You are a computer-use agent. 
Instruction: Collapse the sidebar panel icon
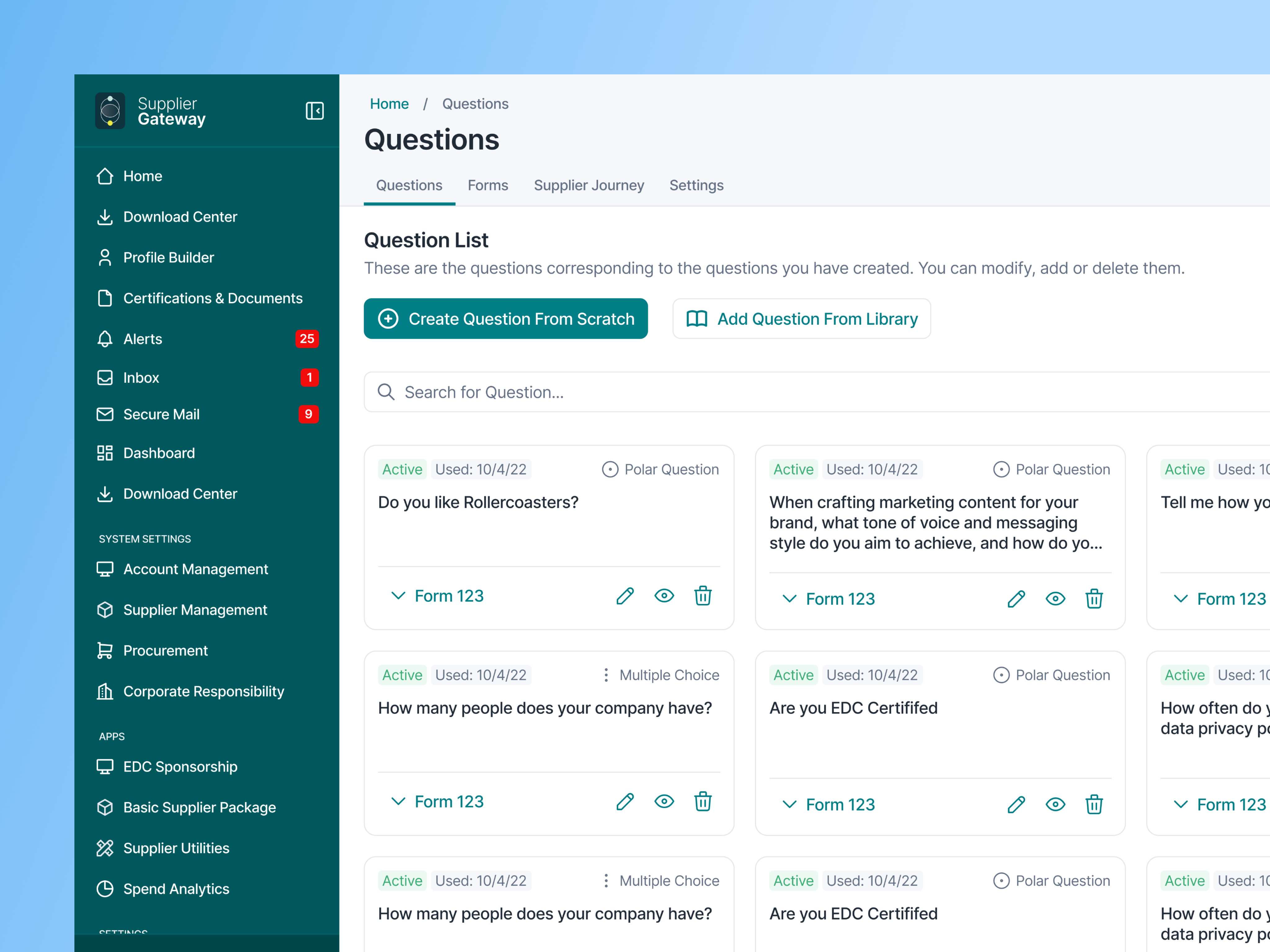314,111
